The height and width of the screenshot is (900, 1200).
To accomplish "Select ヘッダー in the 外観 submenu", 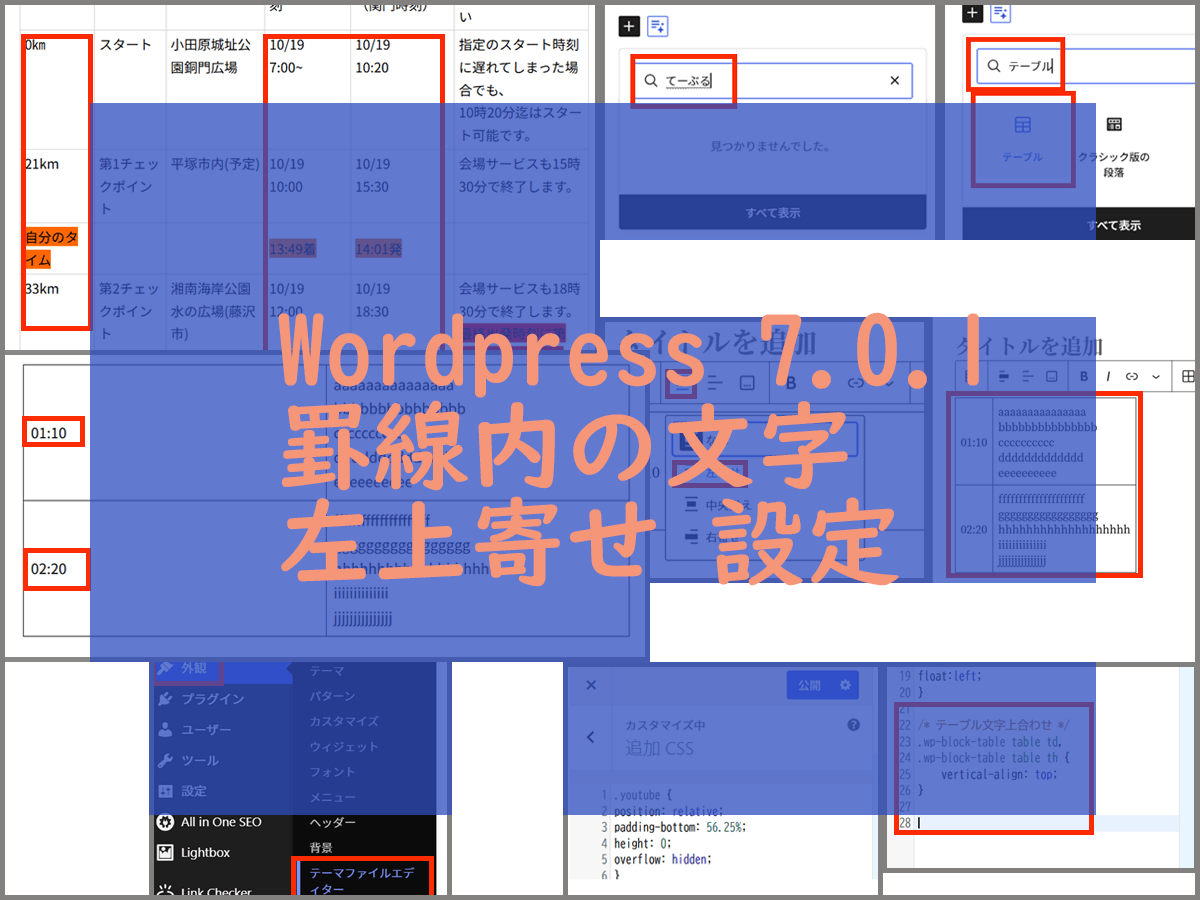I will [332, 822].
